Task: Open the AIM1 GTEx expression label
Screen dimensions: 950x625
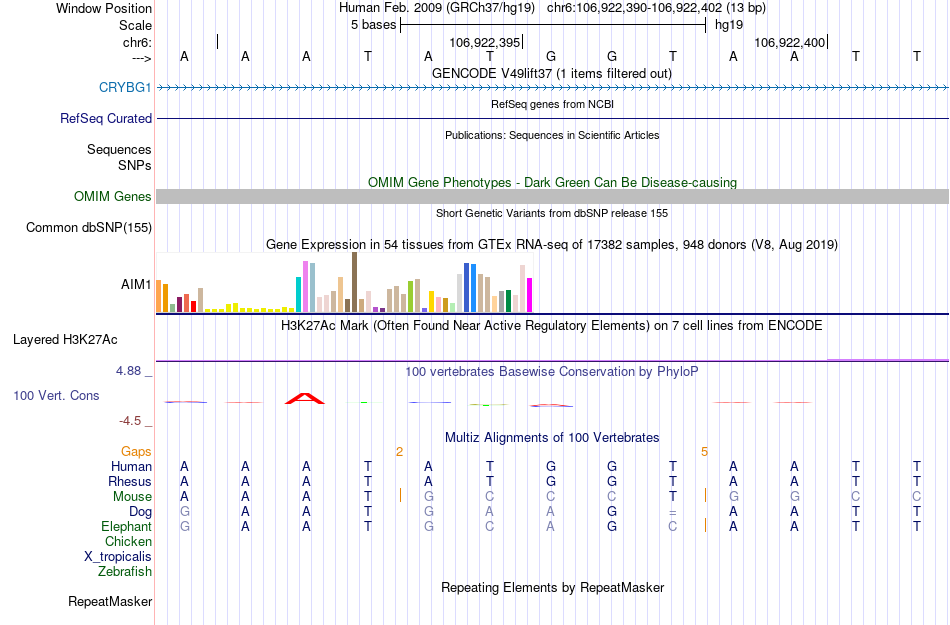Action: tap(136, 284)
